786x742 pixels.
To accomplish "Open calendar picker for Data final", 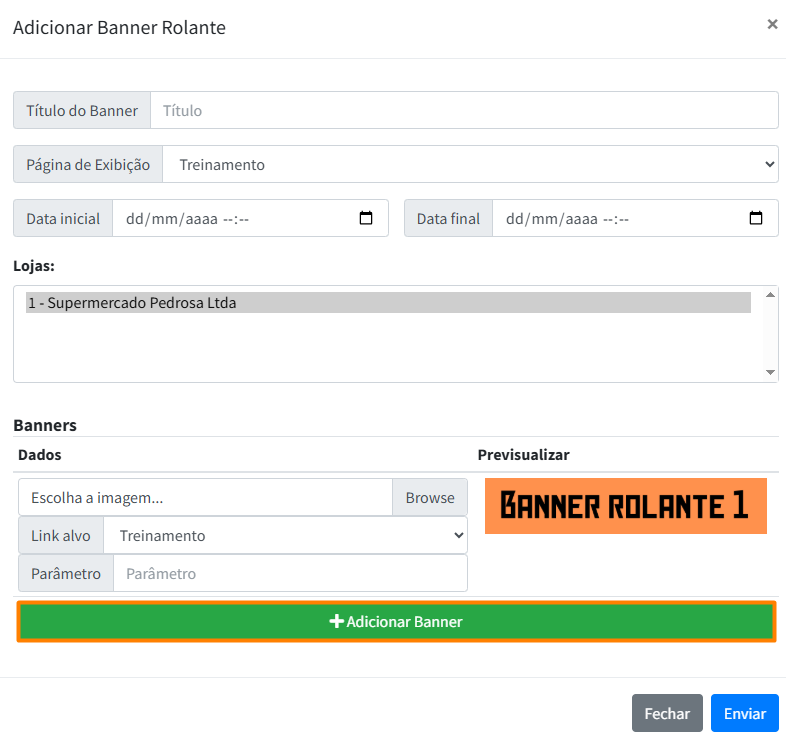I will click(756, 218).
